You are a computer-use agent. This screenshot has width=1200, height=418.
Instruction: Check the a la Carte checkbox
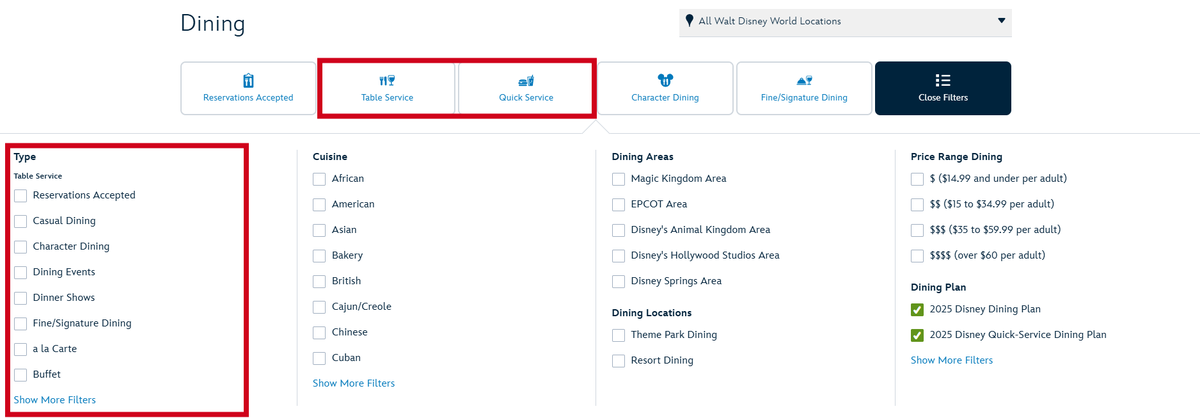point(21,349)
